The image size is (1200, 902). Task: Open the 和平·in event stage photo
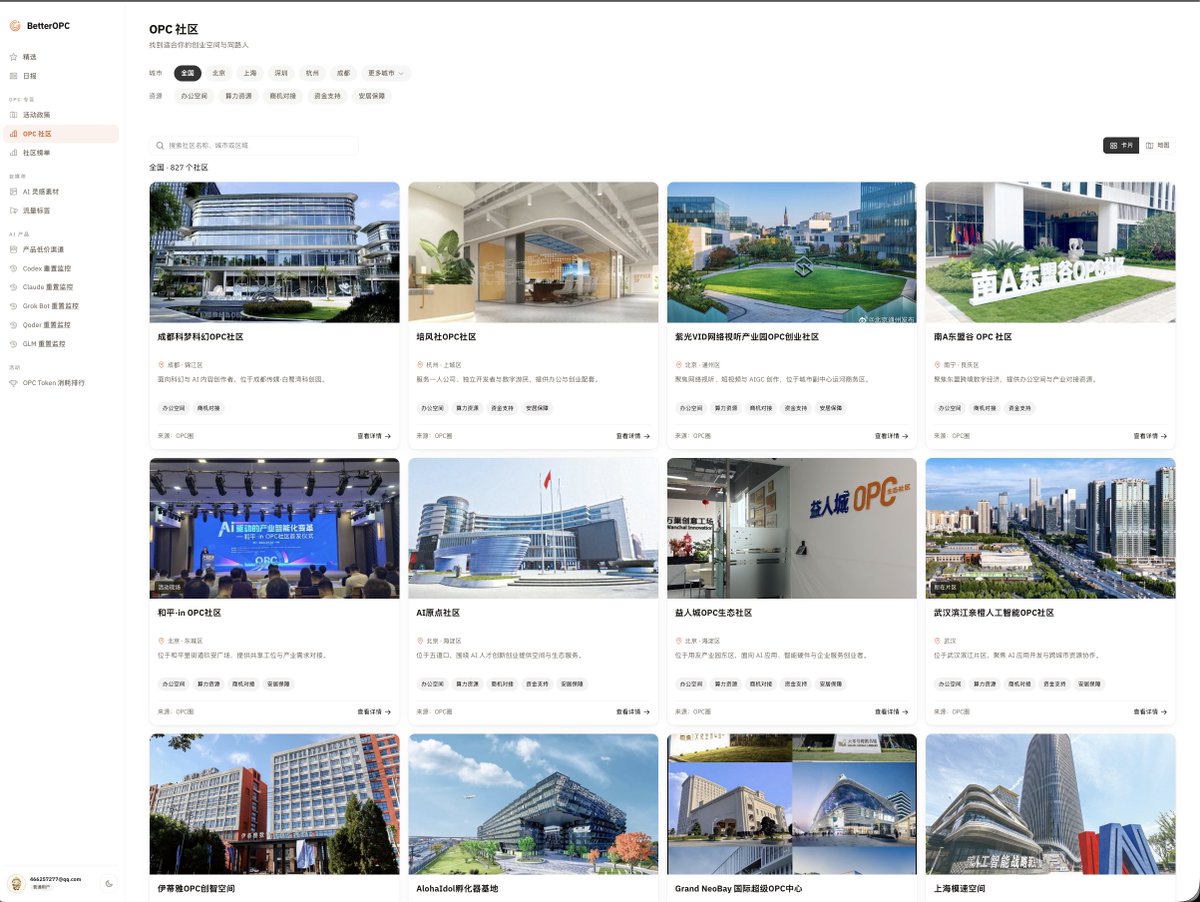(x=274, y=528)
